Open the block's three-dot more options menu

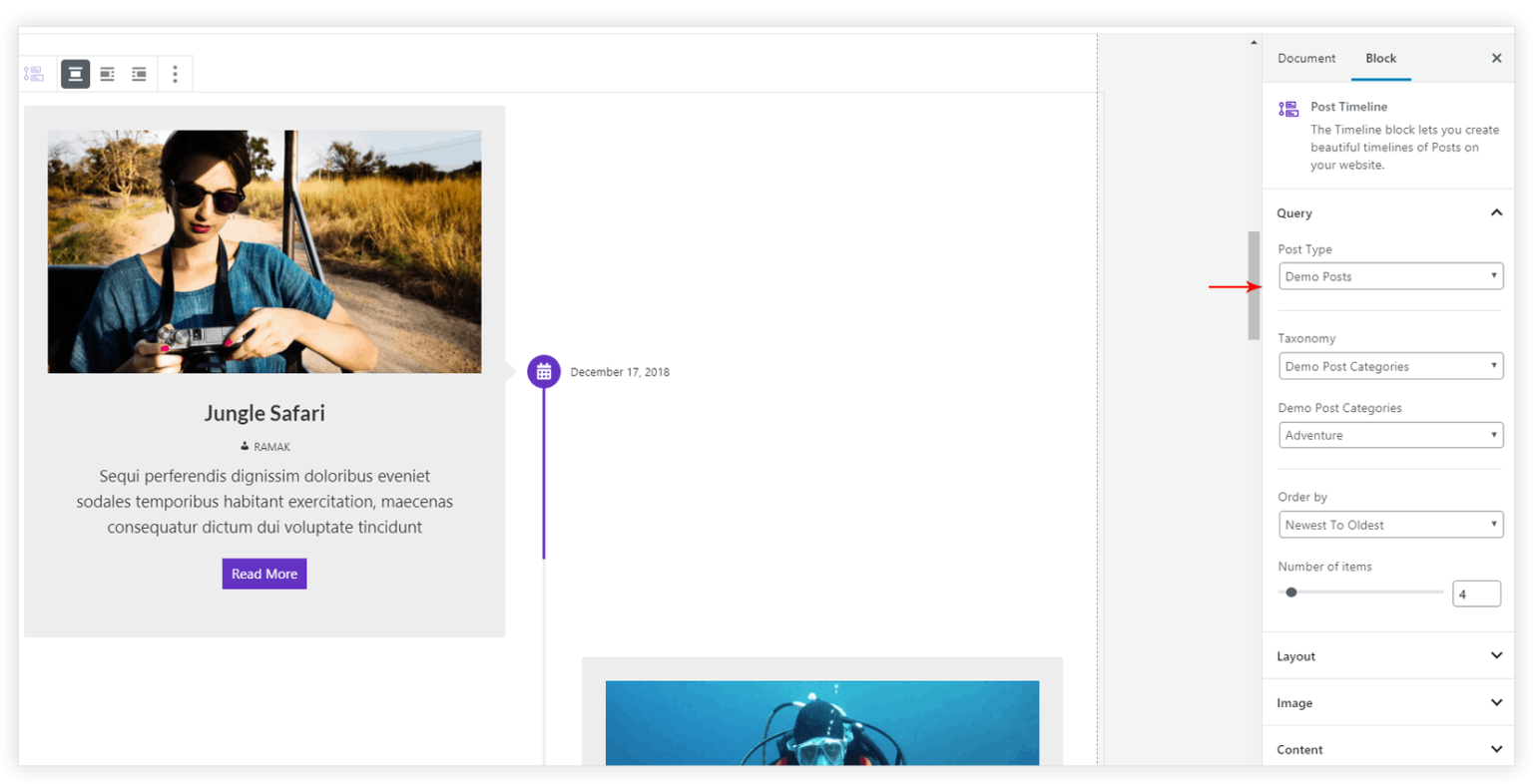pyautogui.click(x=175, y=74)
